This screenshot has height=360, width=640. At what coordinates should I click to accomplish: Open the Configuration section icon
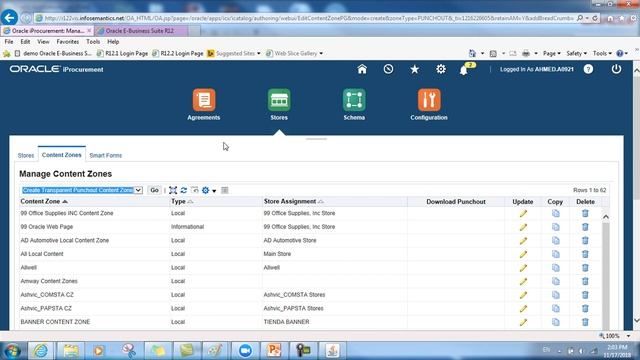[x=429, y=100]
